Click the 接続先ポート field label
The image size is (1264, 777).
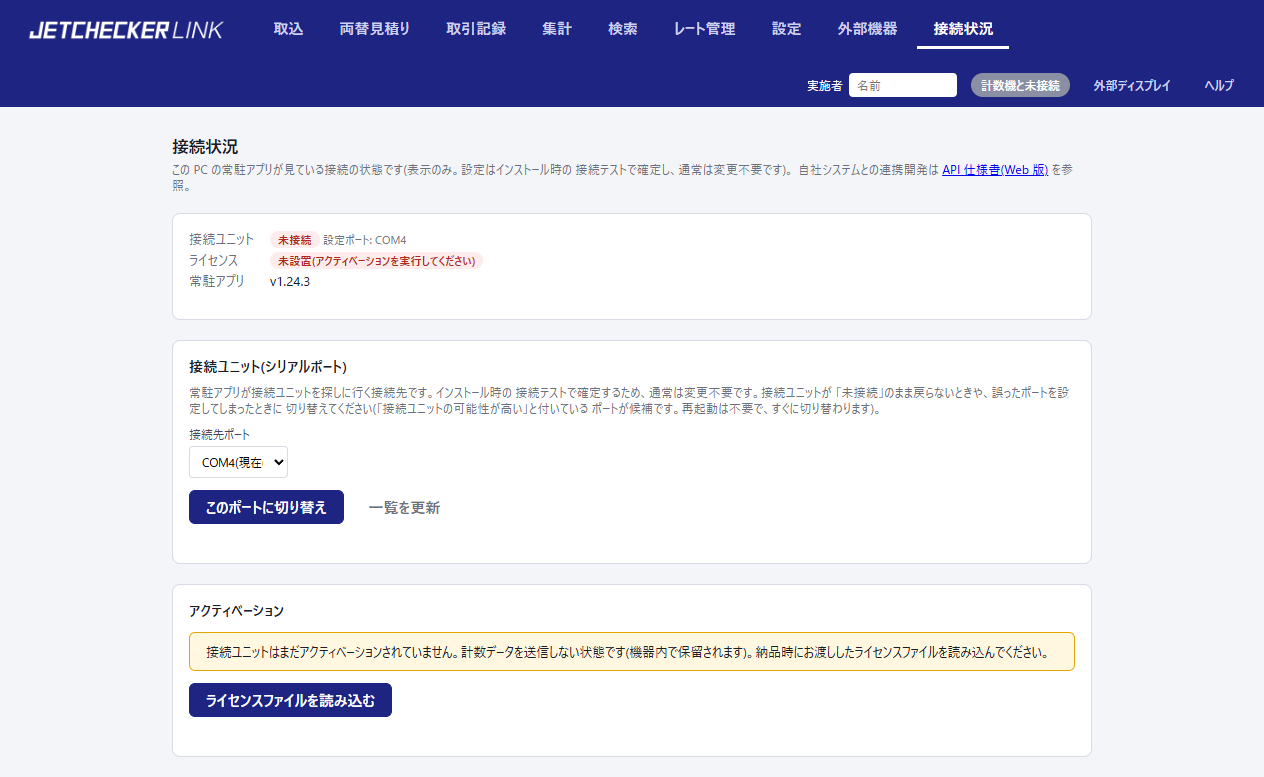pyautogui.click(x=220, y=435)
